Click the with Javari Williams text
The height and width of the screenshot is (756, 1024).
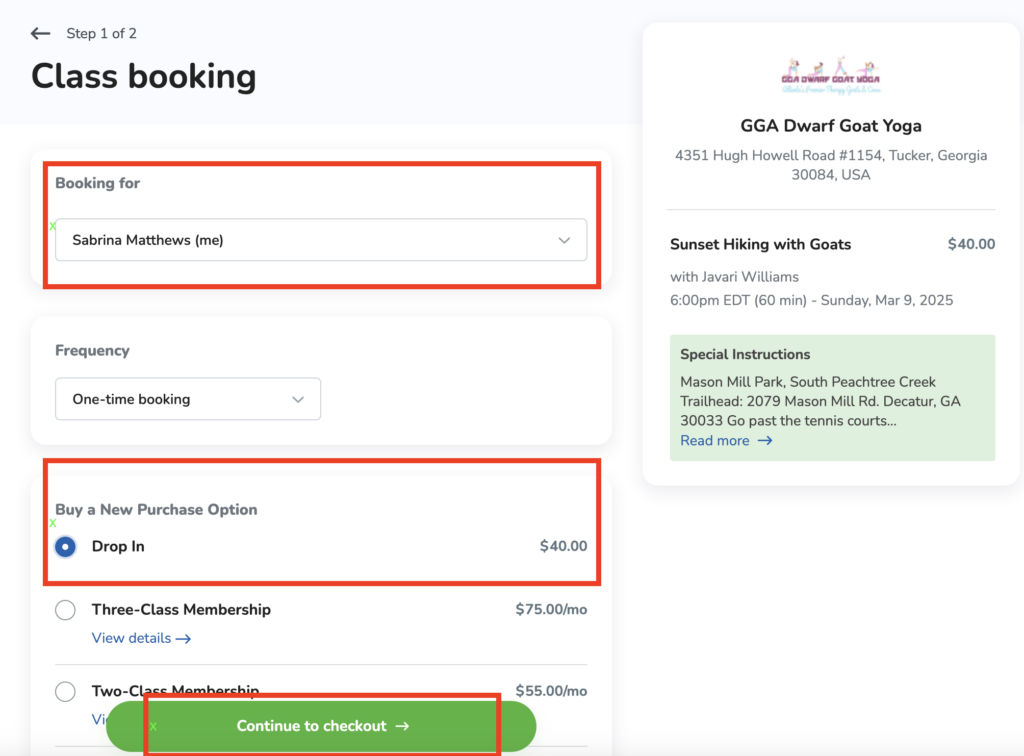point(734,277)
